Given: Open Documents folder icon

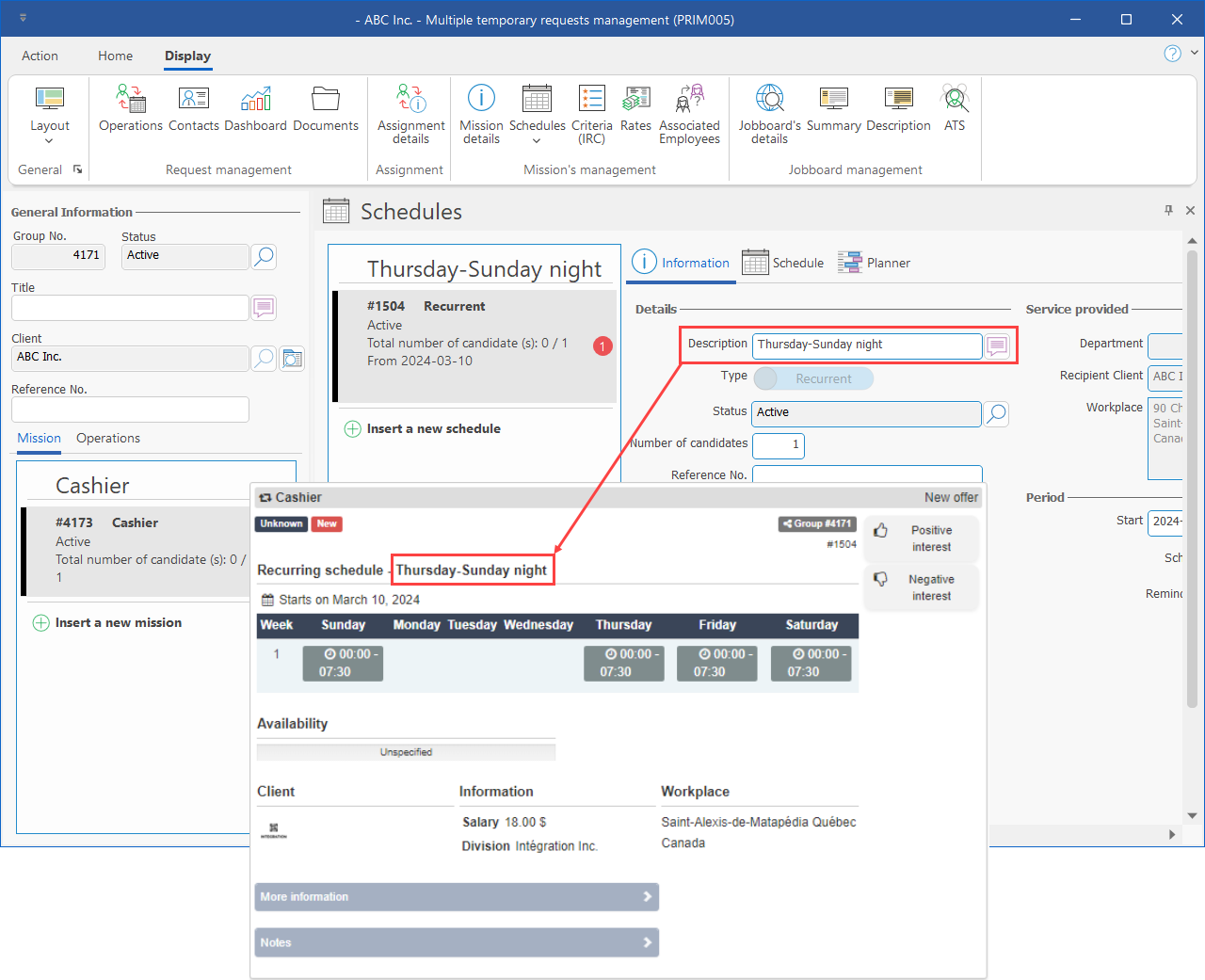Looking at the screenshot, I should [x=326, y=99].
